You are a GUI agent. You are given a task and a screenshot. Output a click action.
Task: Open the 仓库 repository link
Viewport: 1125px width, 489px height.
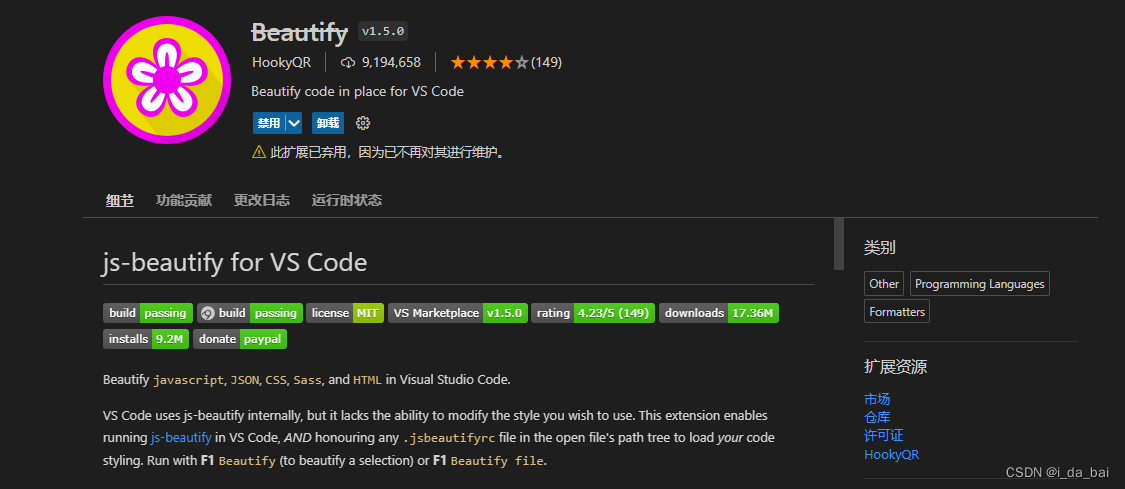[877, 418]
